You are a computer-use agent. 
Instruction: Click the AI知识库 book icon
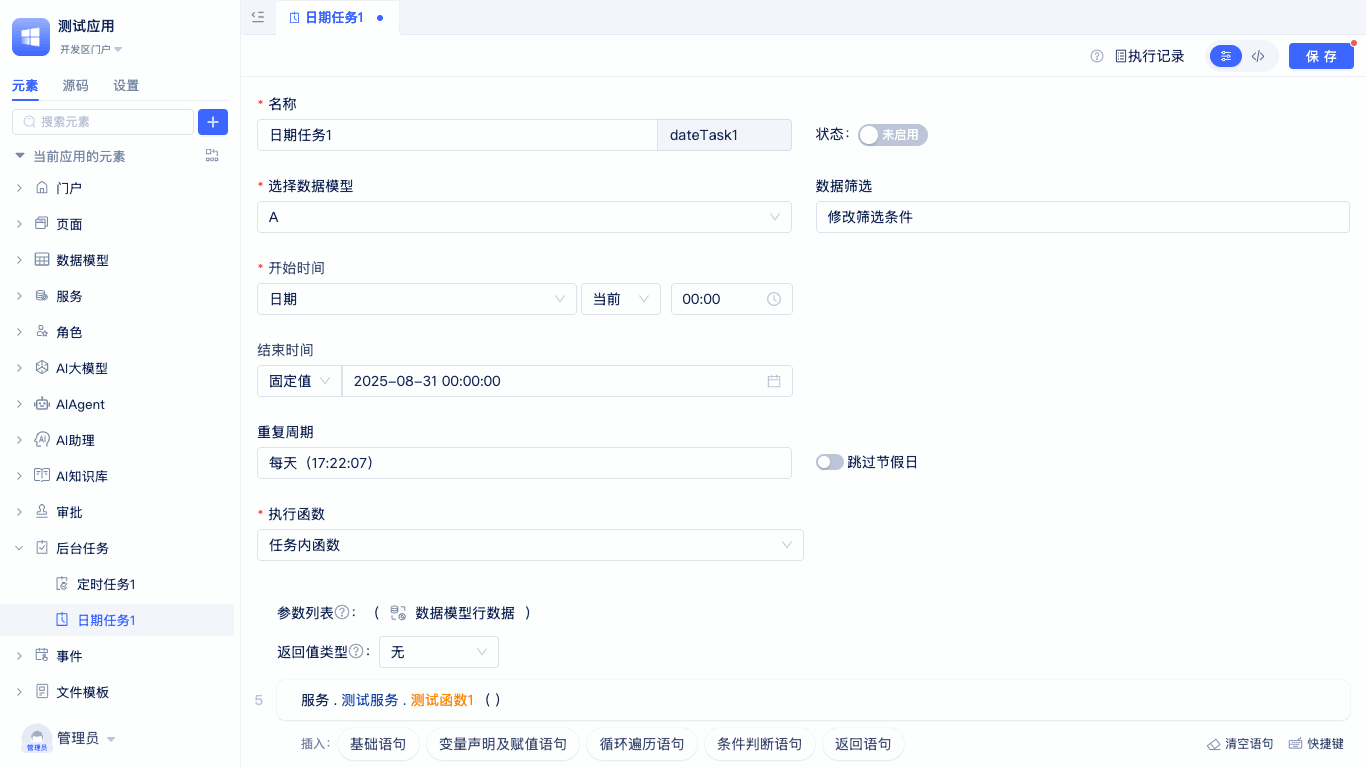coord(42,475)
